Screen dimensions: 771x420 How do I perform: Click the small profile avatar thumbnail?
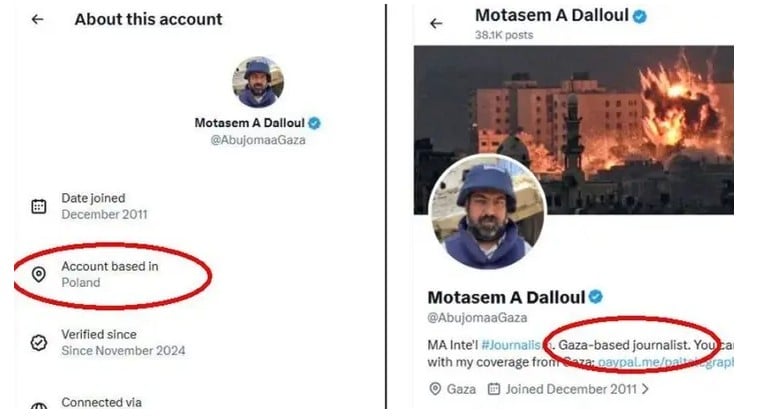tap(258, 82)
